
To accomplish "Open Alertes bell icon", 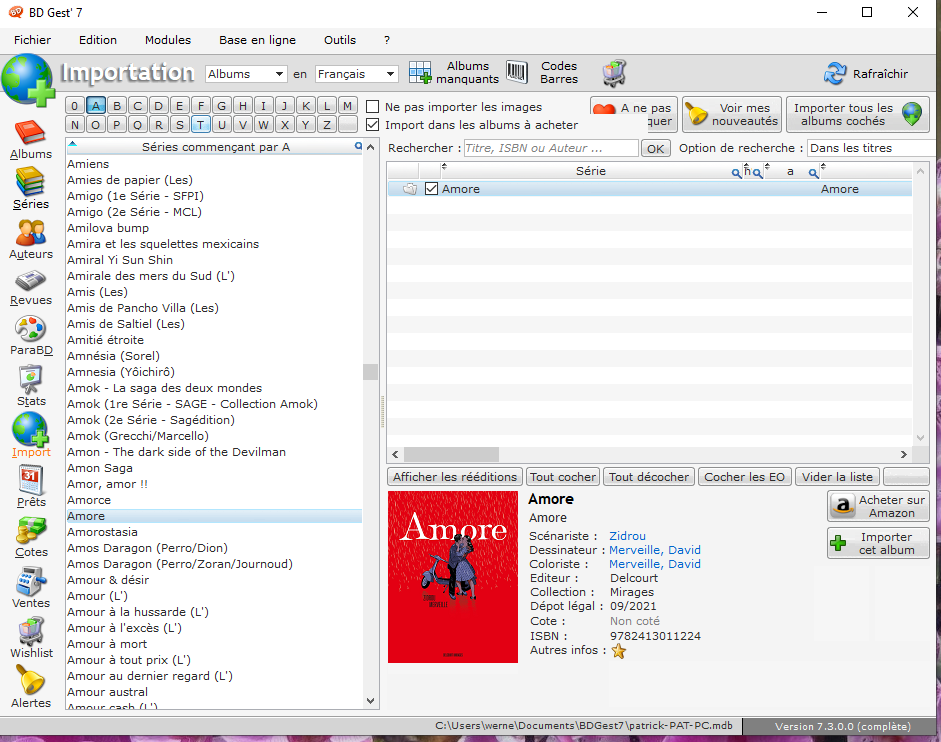I will click(x=30, y=685).
